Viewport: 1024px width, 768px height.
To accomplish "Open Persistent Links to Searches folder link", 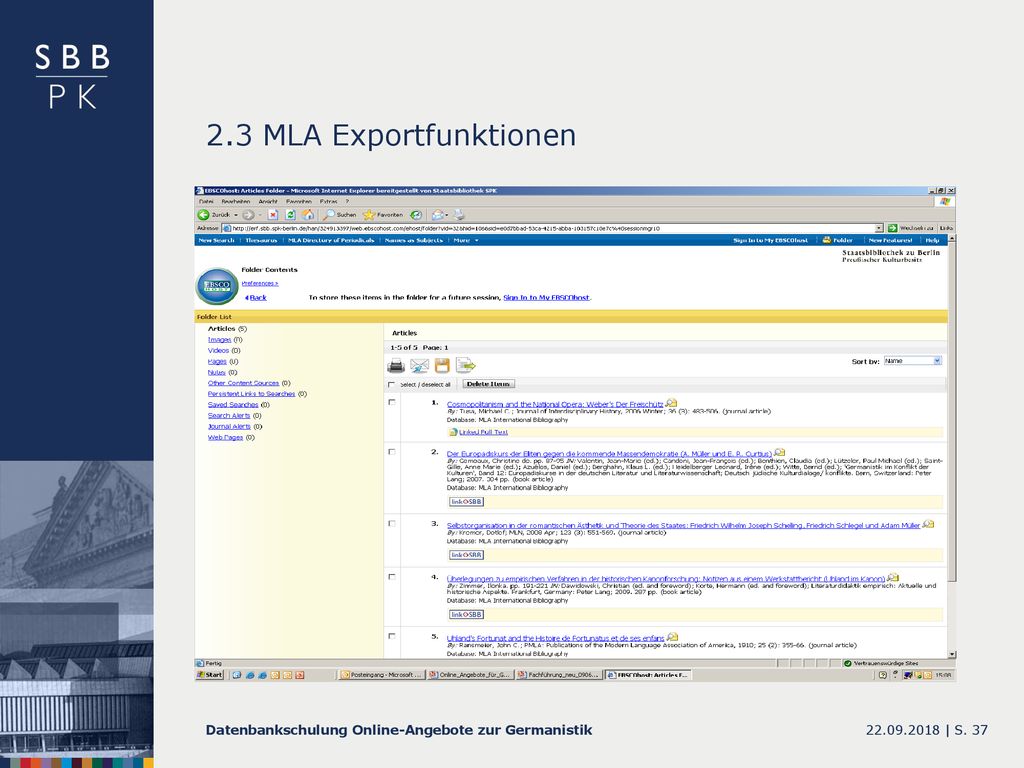I will [251, 394].
